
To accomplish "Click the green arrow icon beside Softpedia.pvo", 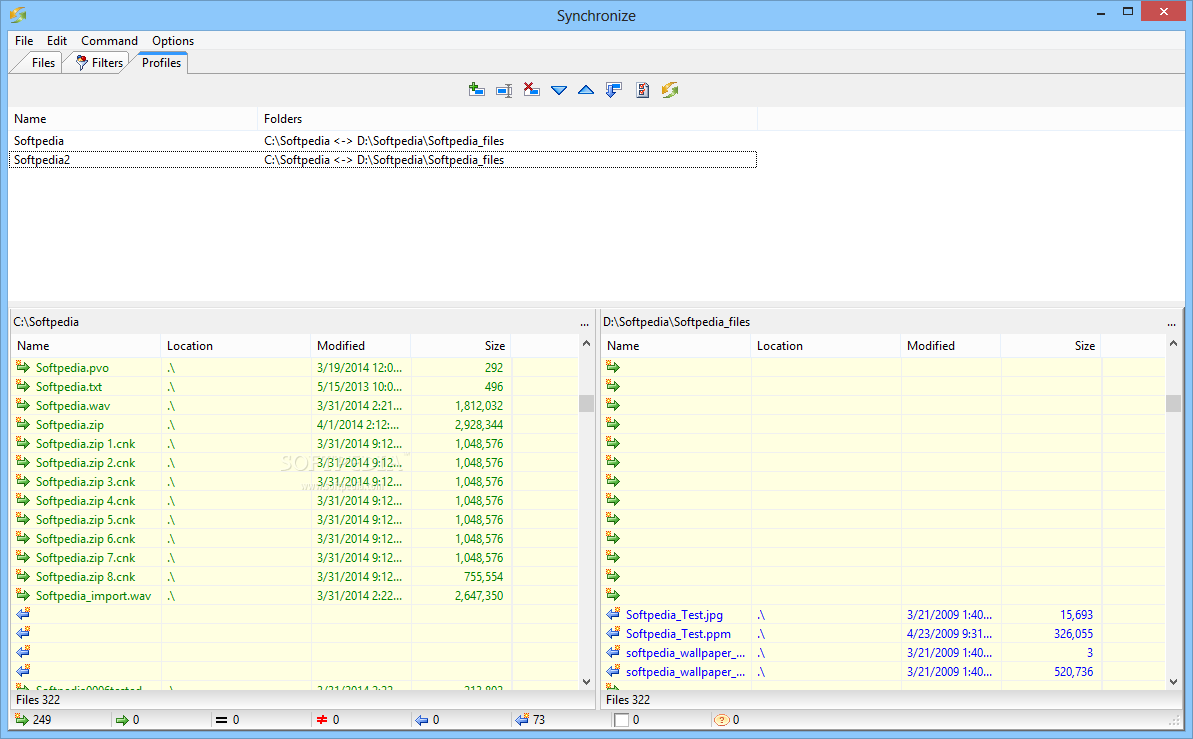I will coord(23,367).
